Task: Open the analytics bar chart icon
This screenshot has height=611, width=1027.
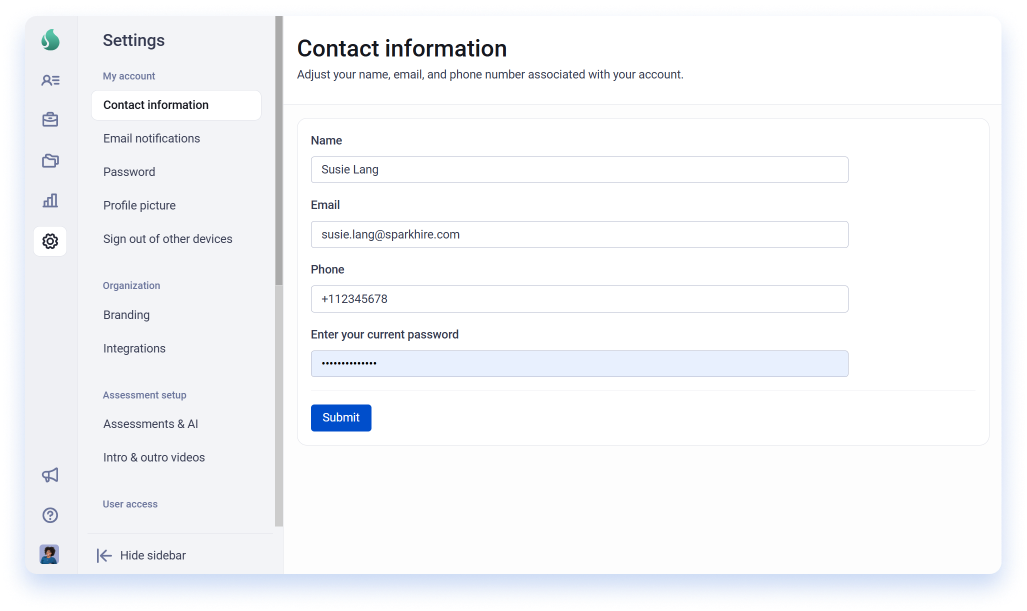Action: pyautogui.click(x=50, y=200)
